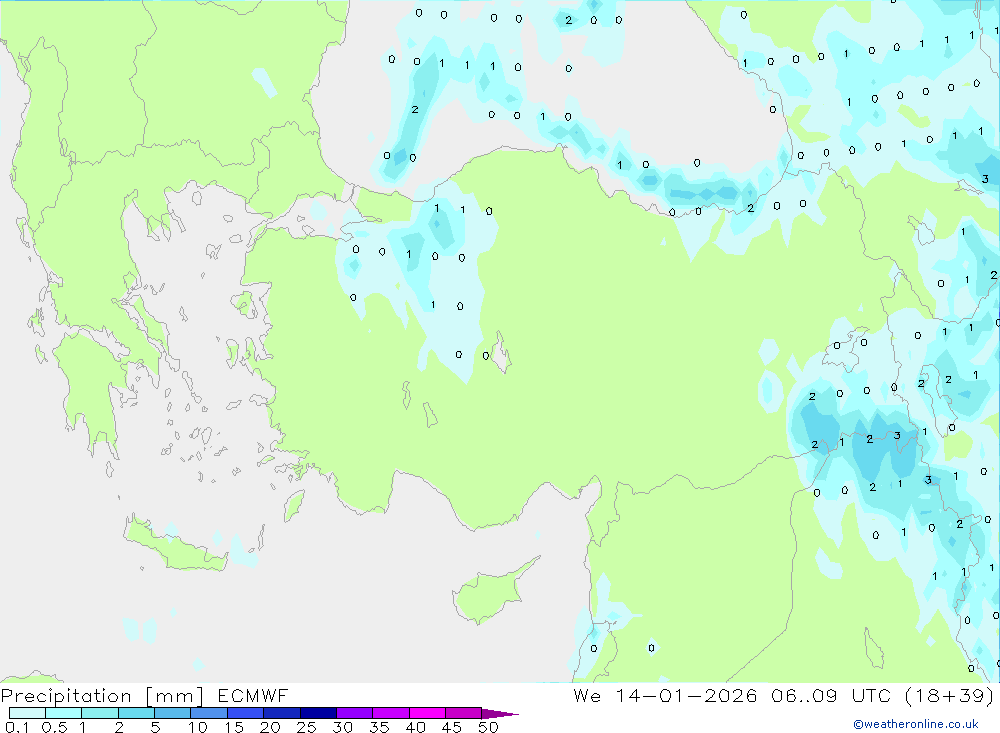Click the '[mm]' unit label

[175, 695]
